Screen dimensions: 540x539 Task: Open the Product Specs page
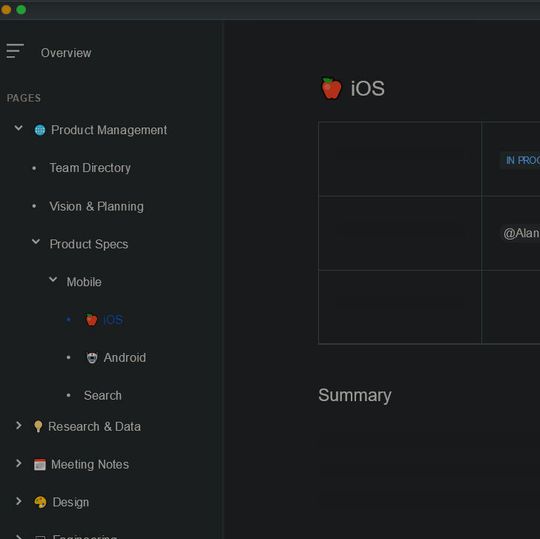89,244
